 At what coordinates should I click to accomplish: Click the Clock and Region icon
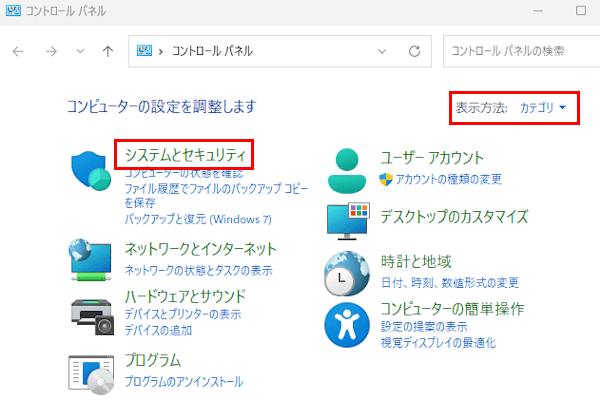[x=347, y=271]
